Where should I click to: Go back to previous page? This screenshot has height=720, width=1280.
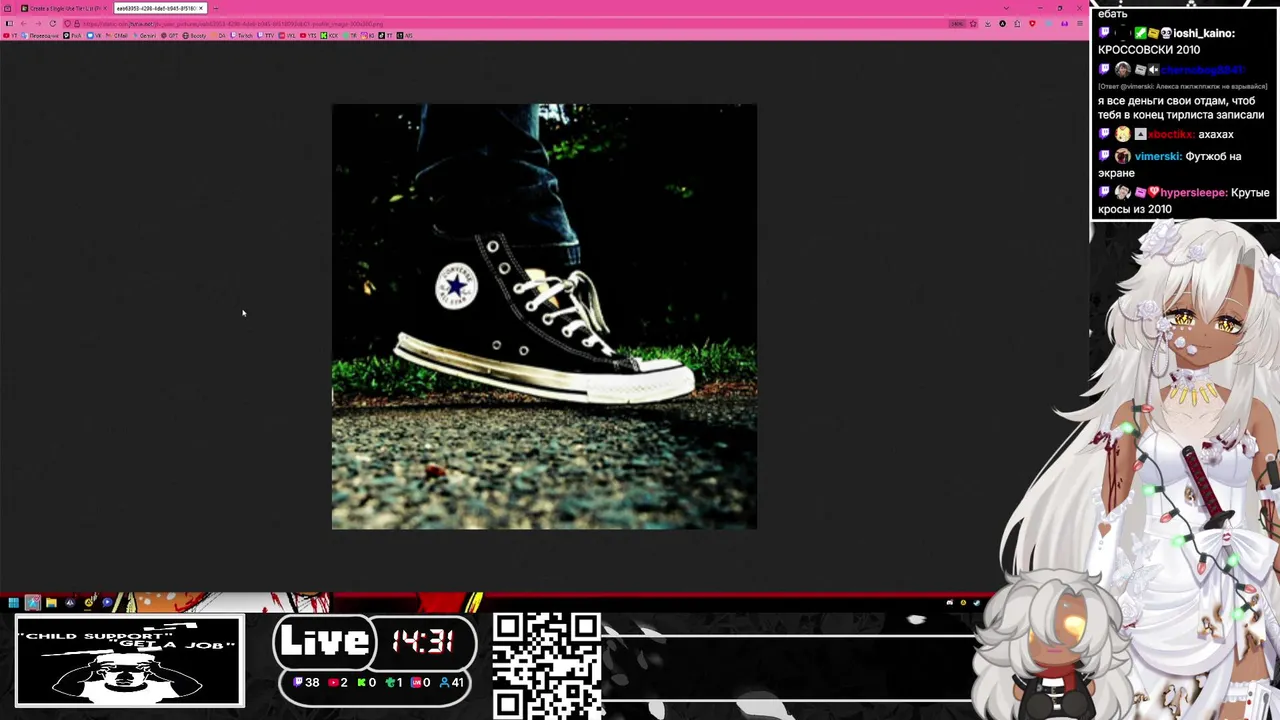[x=23, y=23]
